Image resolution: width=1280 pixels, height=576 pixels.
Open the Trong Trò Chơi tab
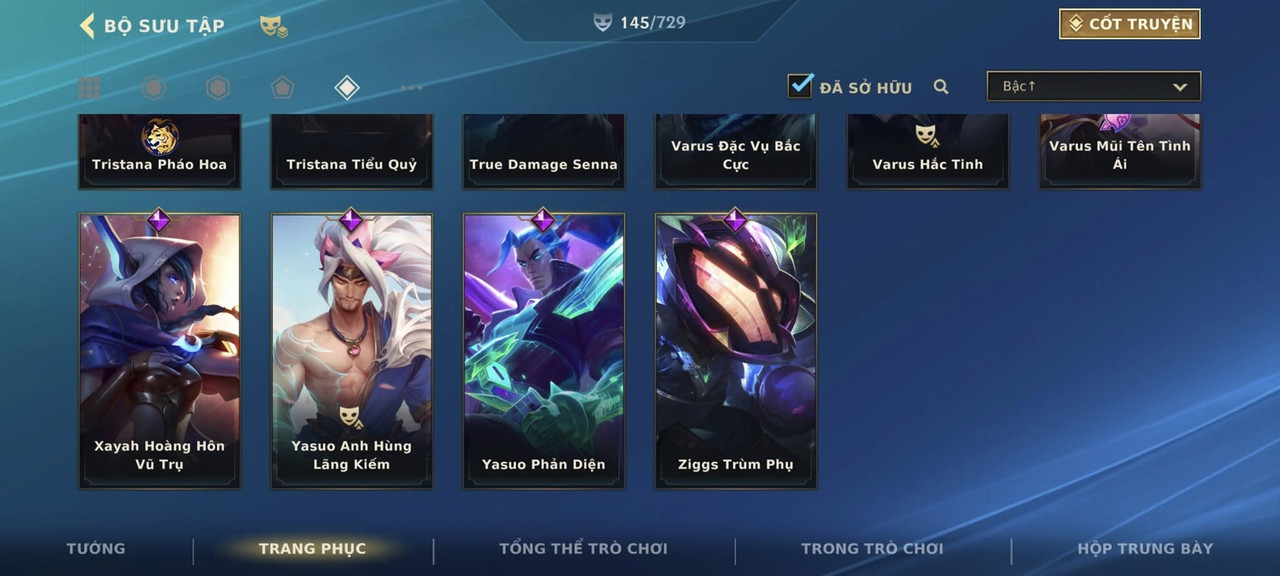872,548
